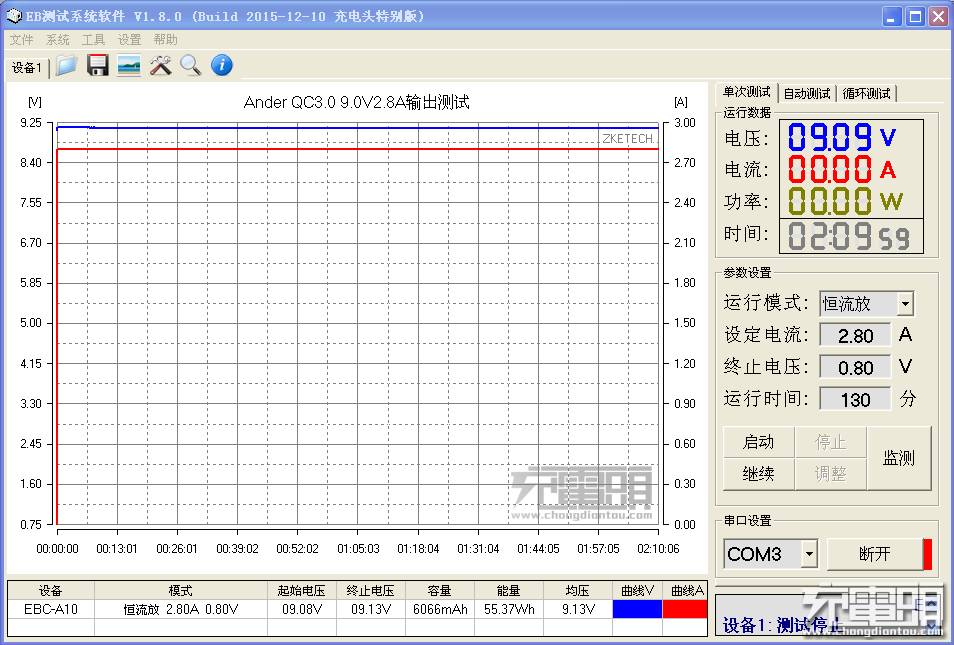Viewport: 954px width, 645px height.
Task: Maximize the EB测试系统软件 window
Action: [915, 16]
